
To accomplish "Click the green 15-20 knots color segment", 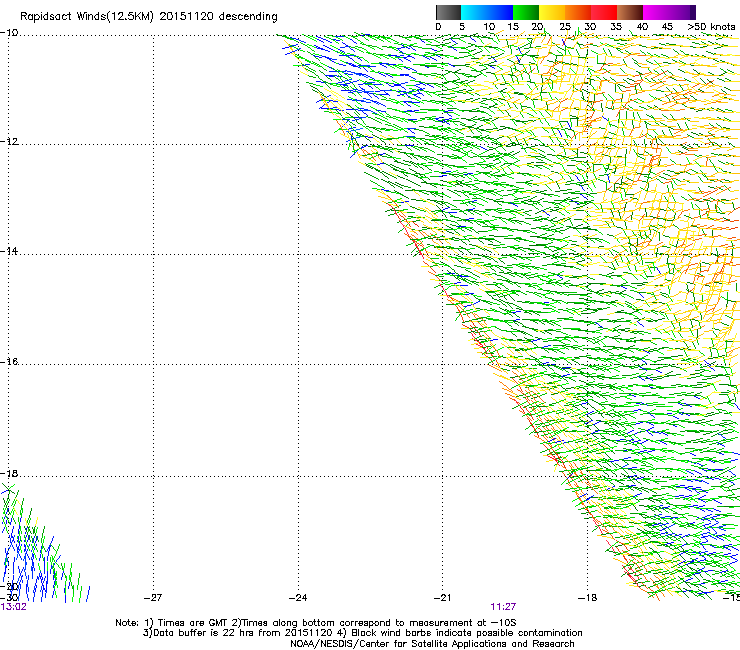I will [526, 12].
